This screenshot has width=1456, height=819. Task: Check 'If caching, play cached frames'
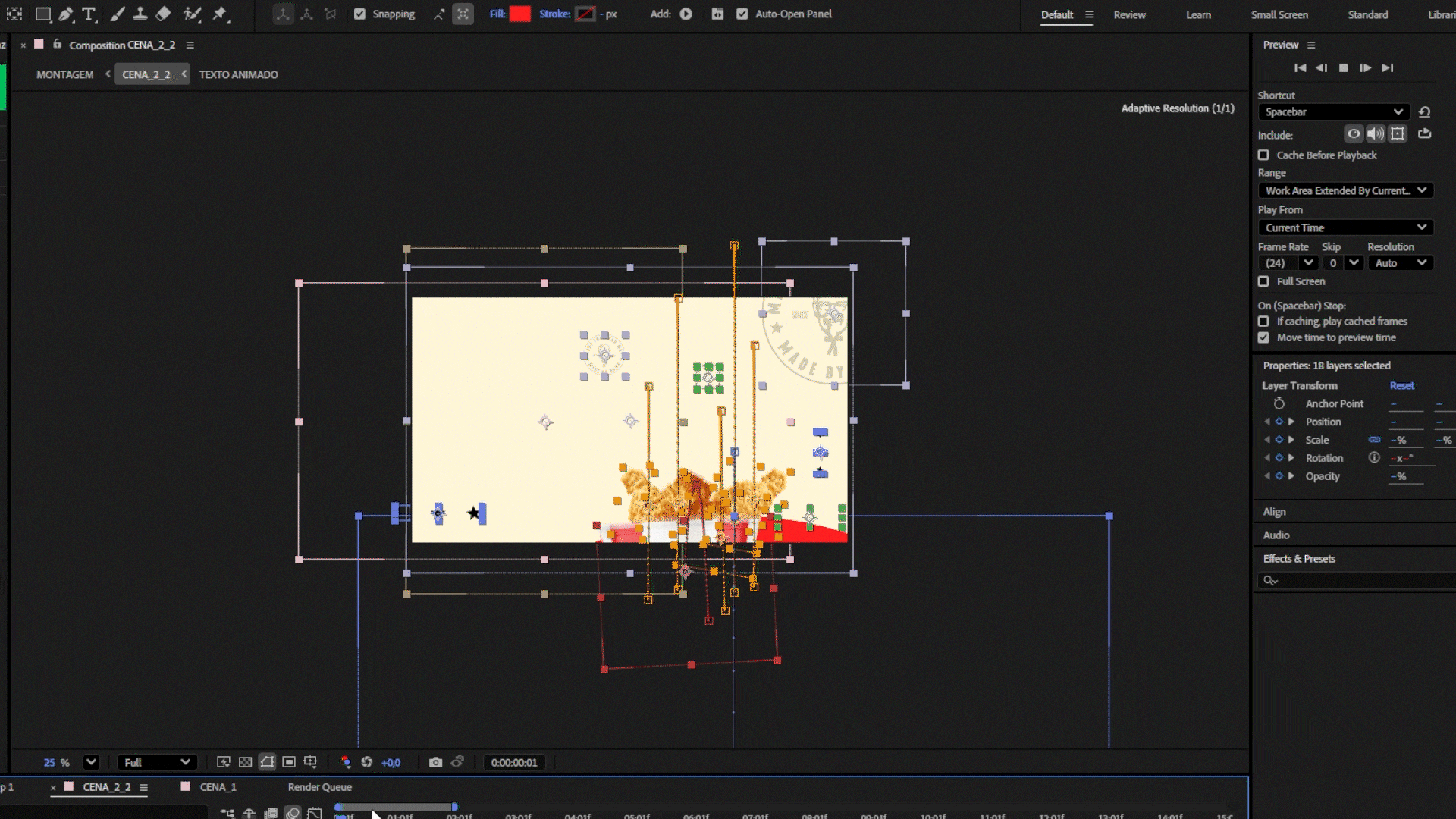(1263, 322)
